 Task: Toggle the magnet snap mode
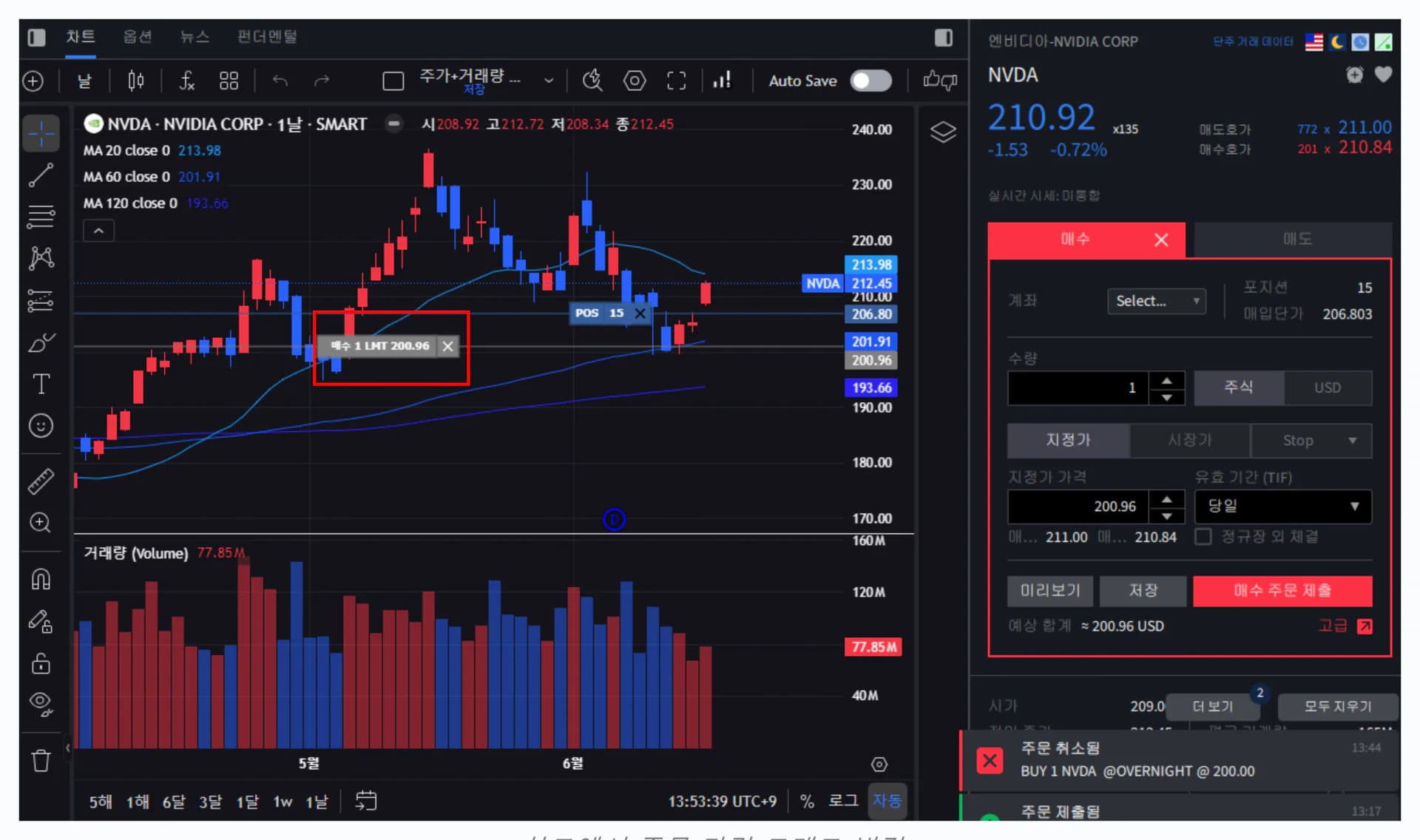[41, 579]
